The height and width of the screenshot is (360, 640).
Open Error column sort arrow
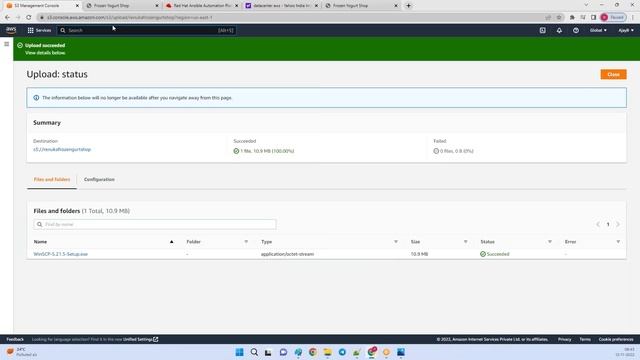click(x=618, y=242)
